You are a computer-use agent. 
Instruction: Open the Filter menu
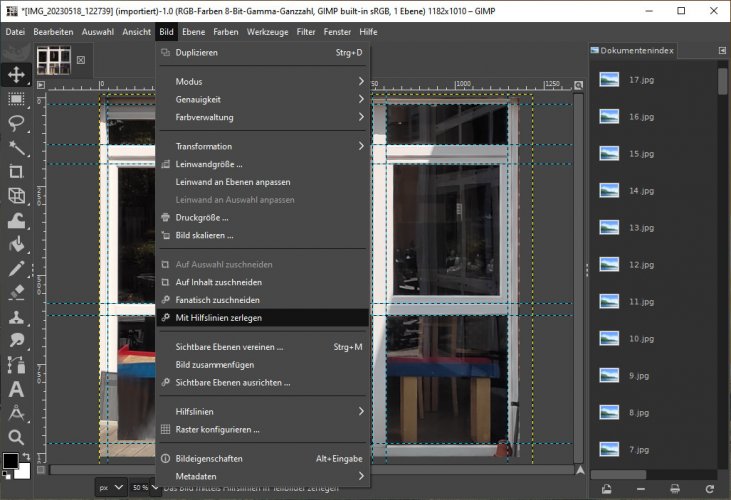(306, 32)
